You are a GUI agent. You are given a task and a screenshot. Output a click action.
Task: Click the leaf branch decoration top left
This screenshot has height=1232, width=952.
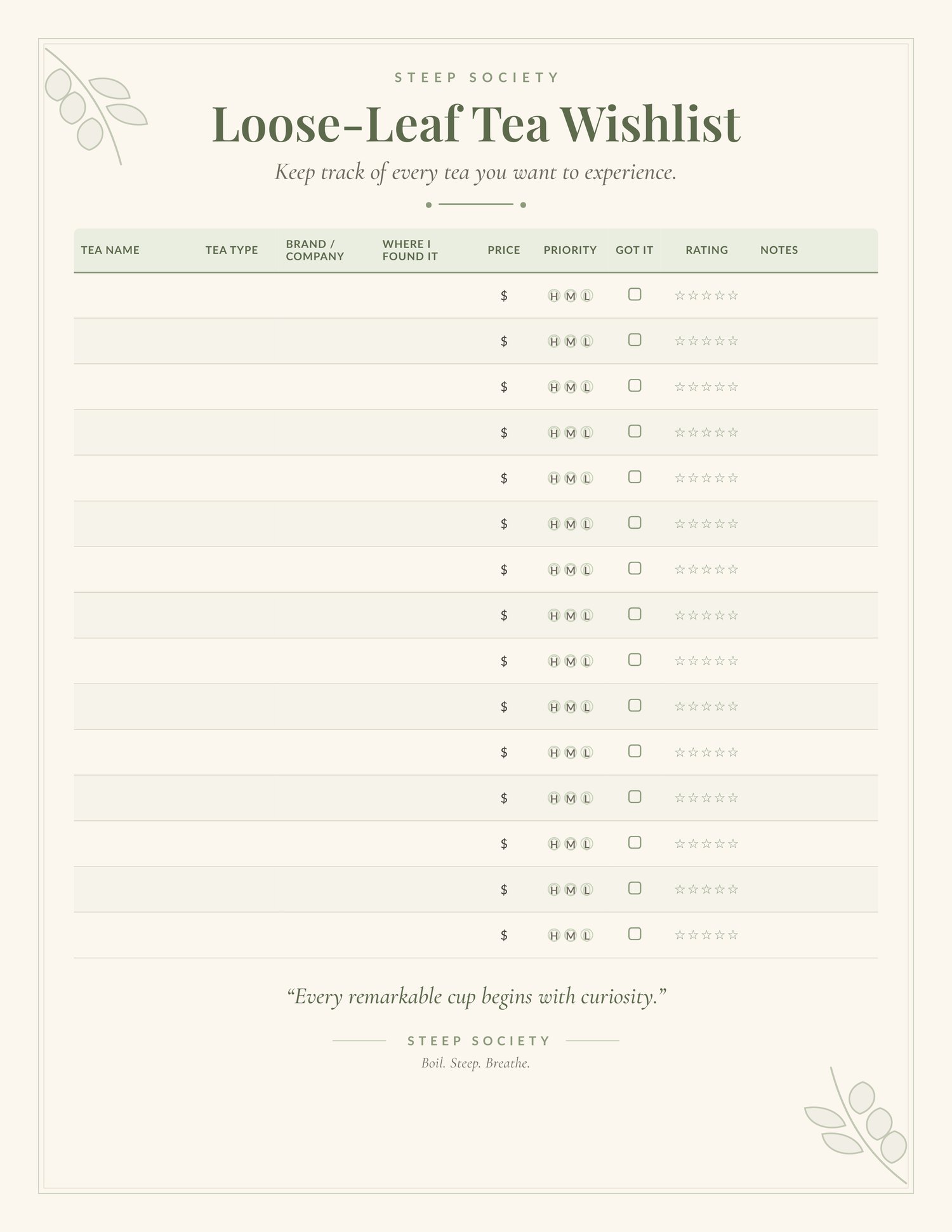[x=95, y=106]
